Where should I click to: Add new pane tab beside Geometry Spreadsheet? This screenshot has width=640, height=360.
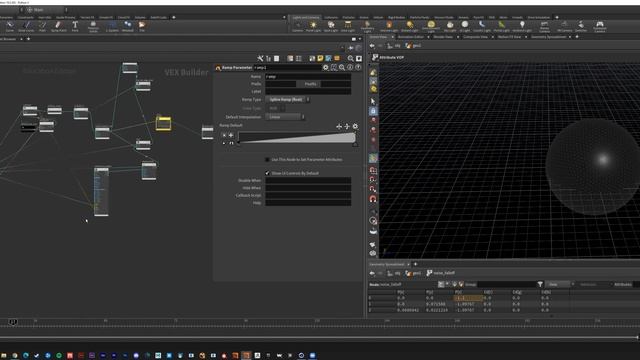[x=416, y=264]
